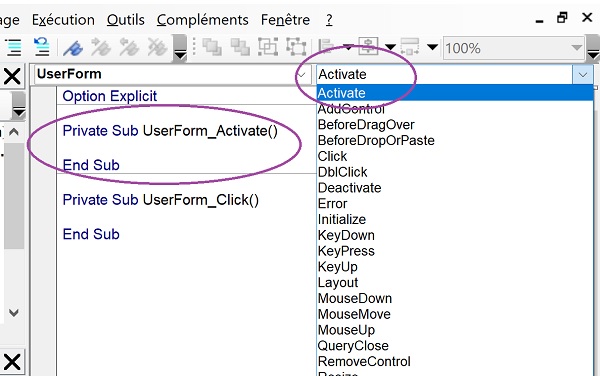Select MouseUp in the event list
The image size is (600, 376).
pyautogui.click(x=455, y=330)
